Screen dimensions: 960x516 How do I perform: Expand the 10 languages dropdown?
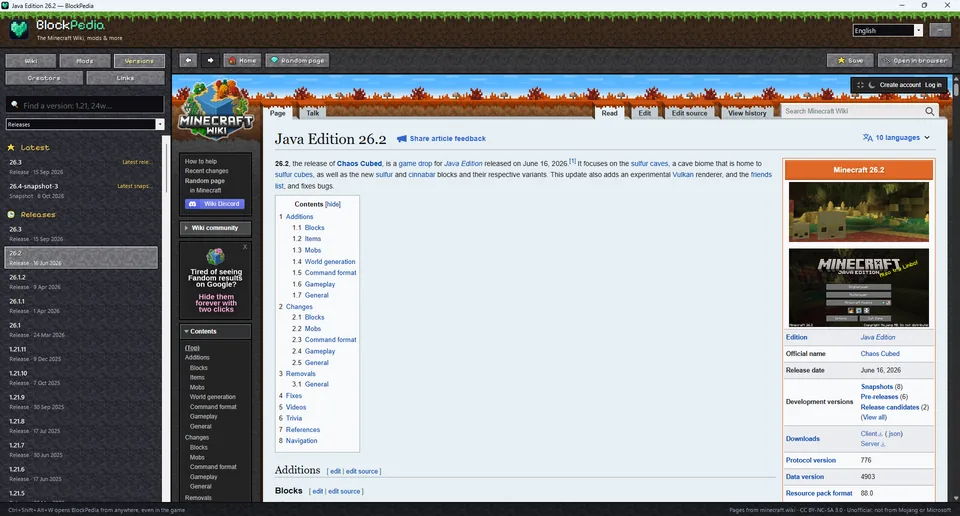[x=897, y=138]
